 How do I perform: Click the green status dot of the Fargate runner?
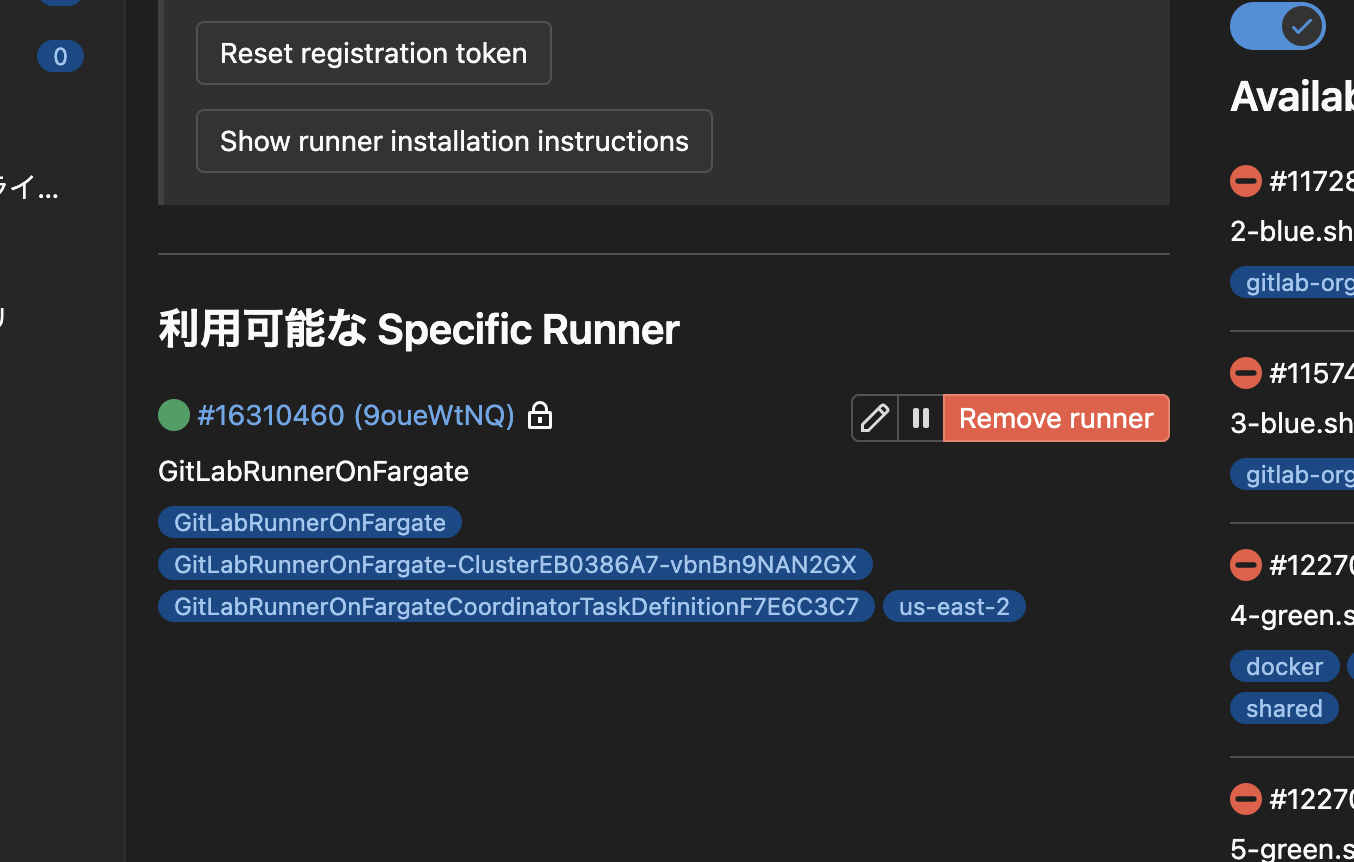pyautogui.click(x=174, y=414)
